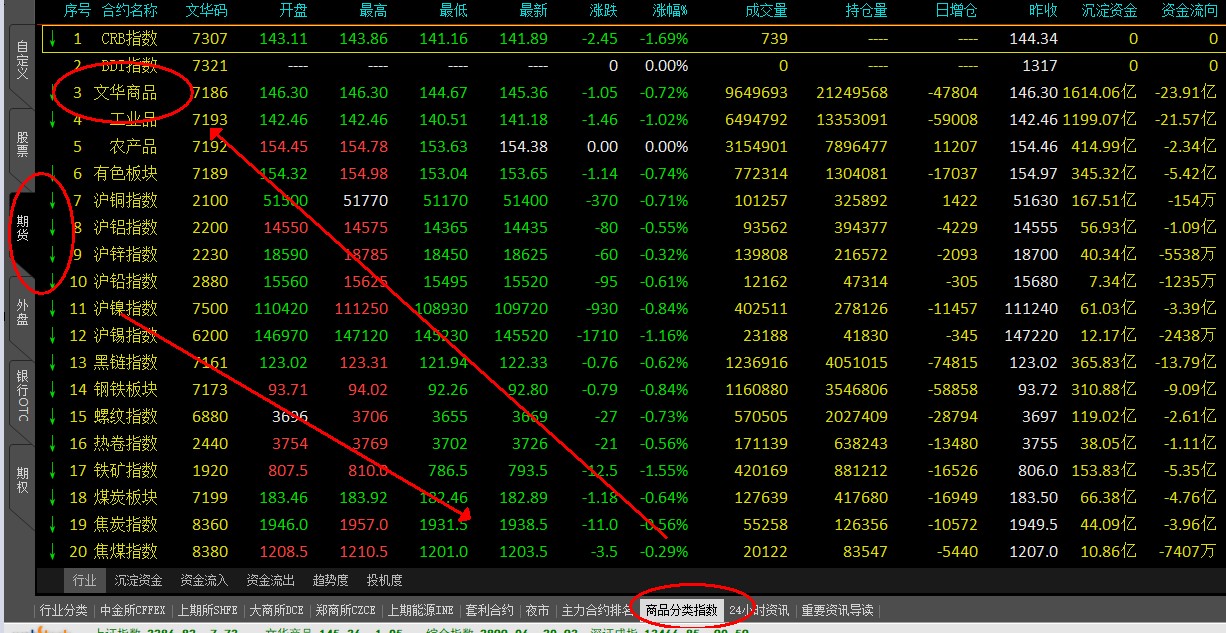Screen dimensions: 1226x633
Task: Switch to 沉淀资金 view tab
Action: pos(138,580)
